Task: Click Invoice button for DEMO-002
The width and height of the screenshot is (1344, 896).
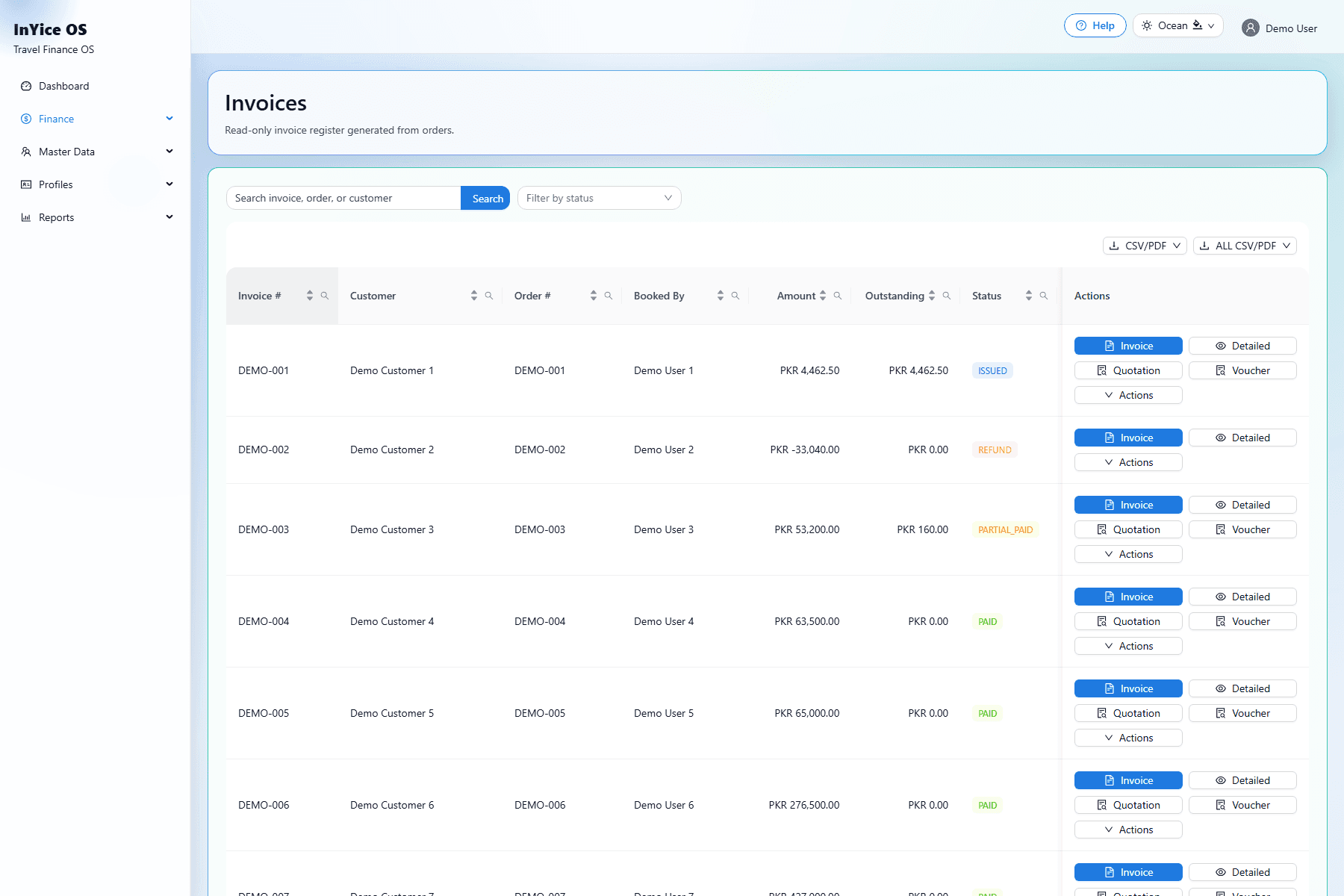Action: (x=1128, y=438)
